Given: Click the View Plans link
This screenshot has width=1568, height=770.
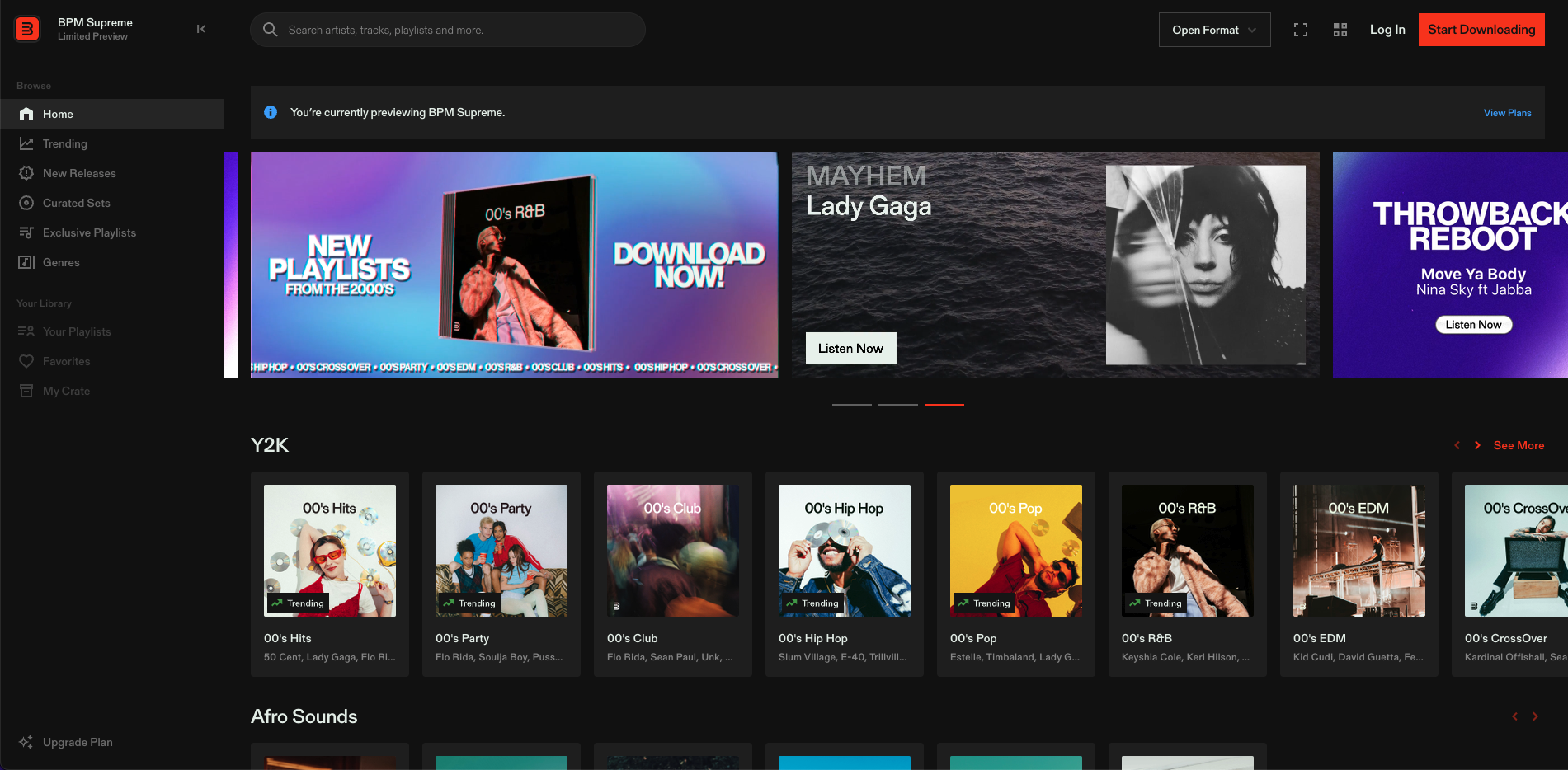Looking at the screenshot, I should point(1507,113).
